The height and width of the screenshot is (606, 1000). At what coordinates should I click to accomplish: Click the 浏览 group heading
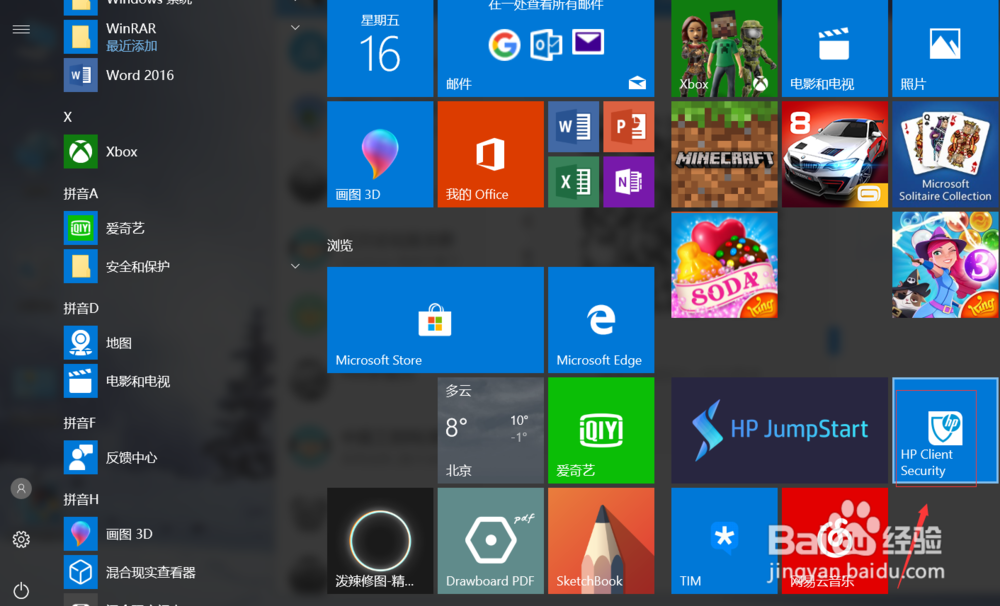pyautogui.click(x=340, y=246)
